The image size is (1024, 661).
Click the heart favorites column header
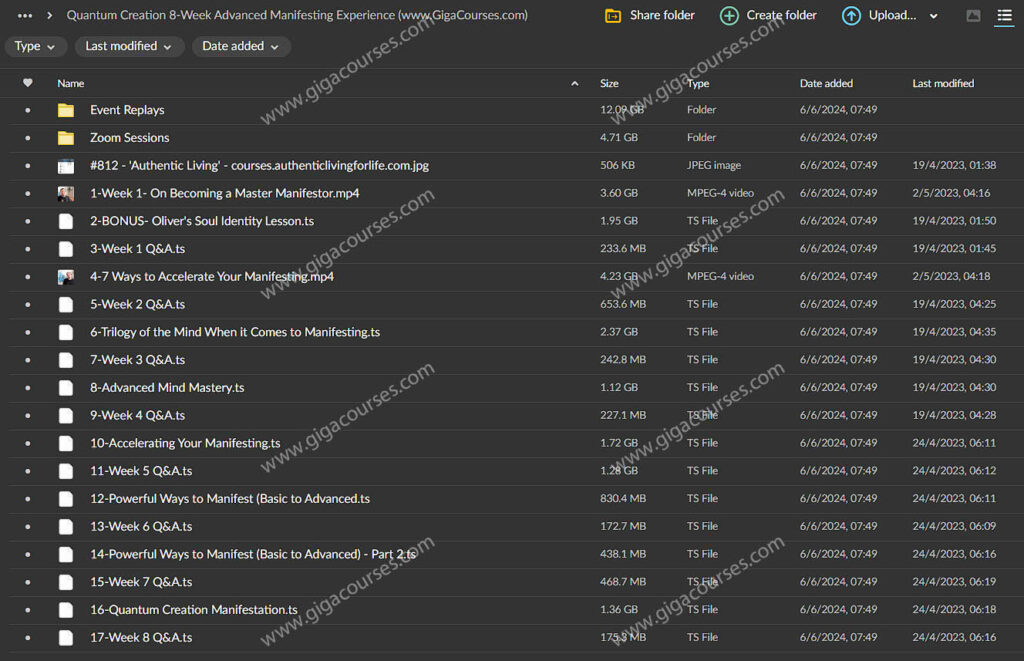[28, 83]
